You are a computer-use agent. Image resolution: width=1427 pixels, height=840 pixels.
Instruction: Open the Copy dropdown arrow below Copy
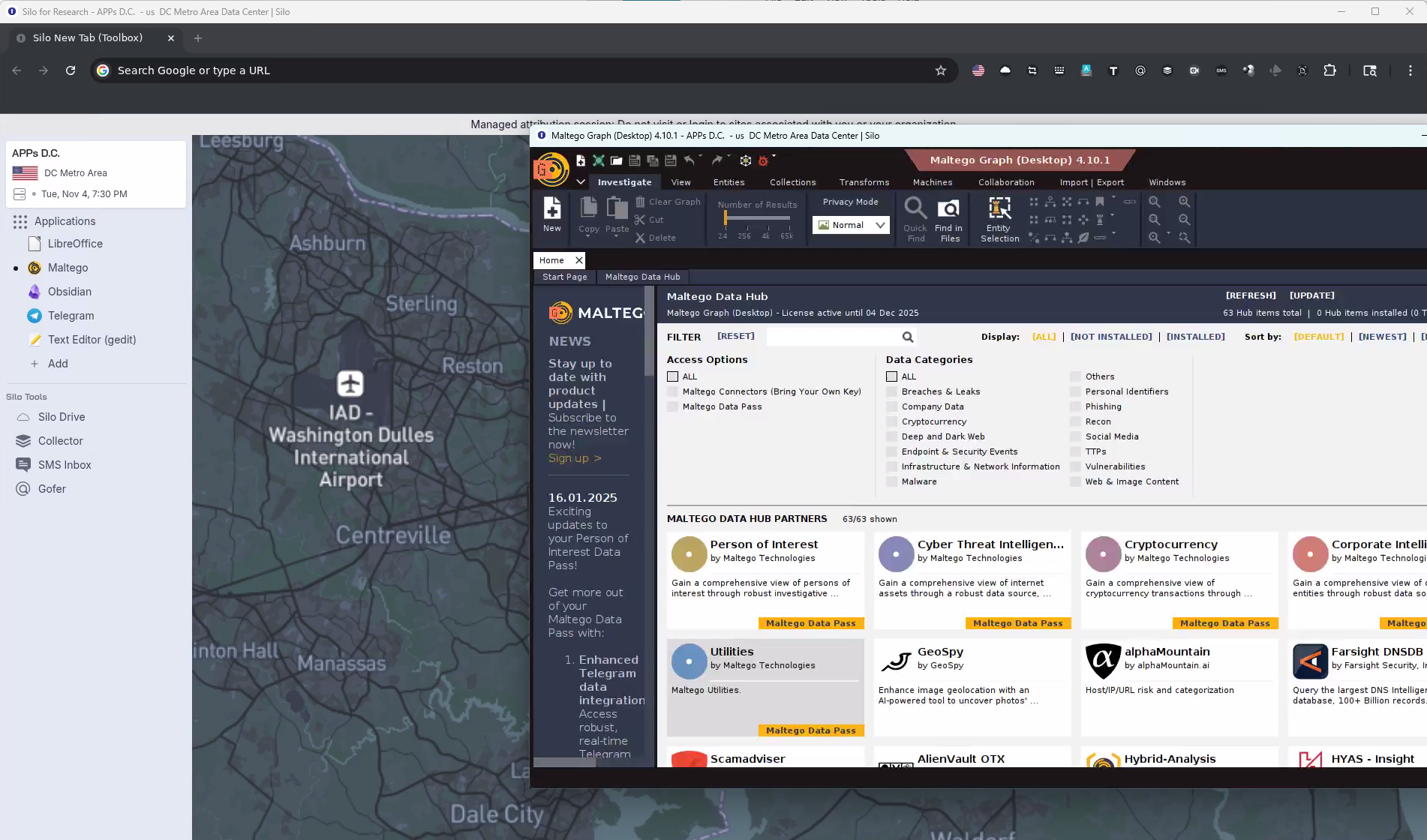pyautogui.click(x=588, y=237)
